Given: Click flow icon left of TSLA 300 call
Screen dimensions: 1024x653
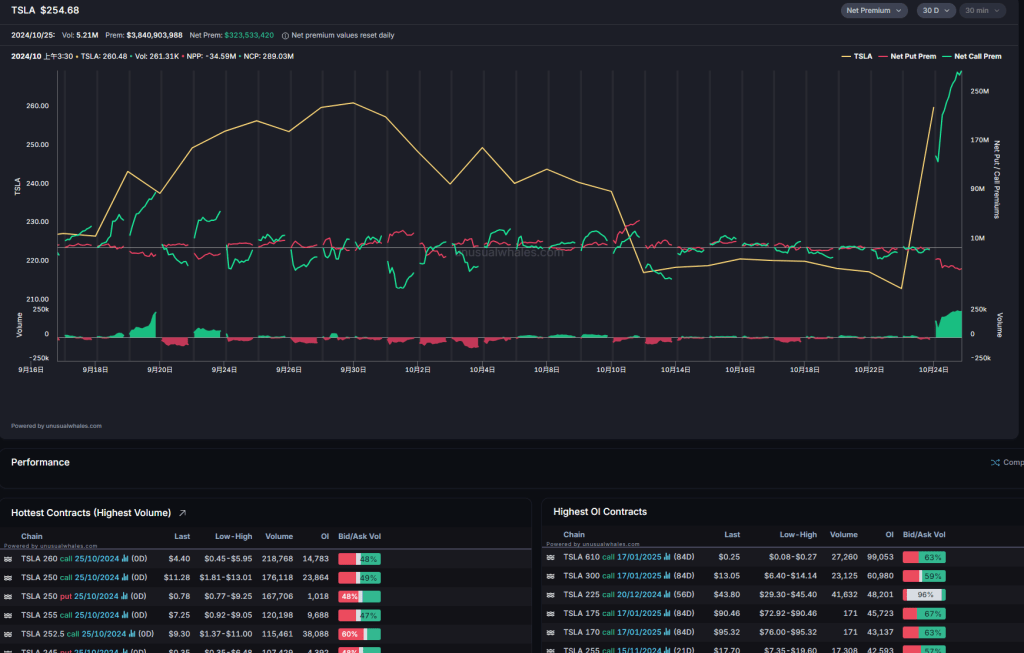Looking at the screenshot, I should tap(550, 576).
